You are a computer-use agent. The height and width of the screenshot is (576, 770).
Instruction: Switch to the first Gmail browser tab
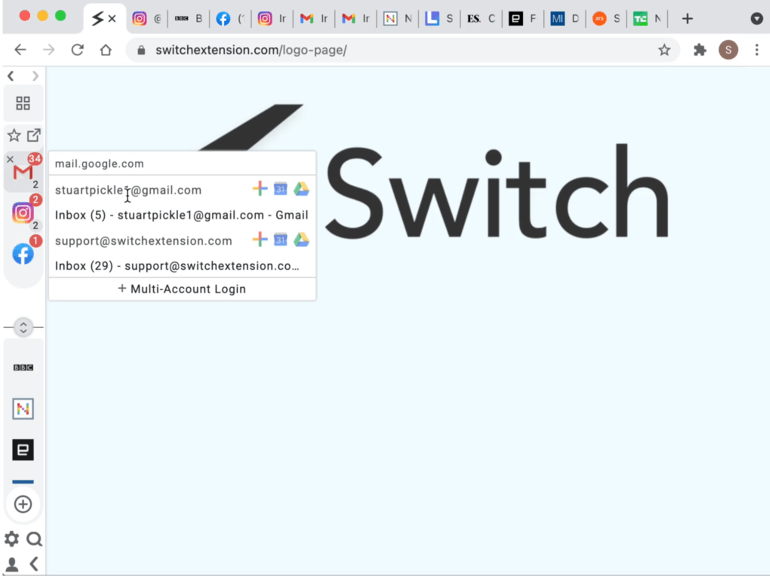click(x=314, y=19)
